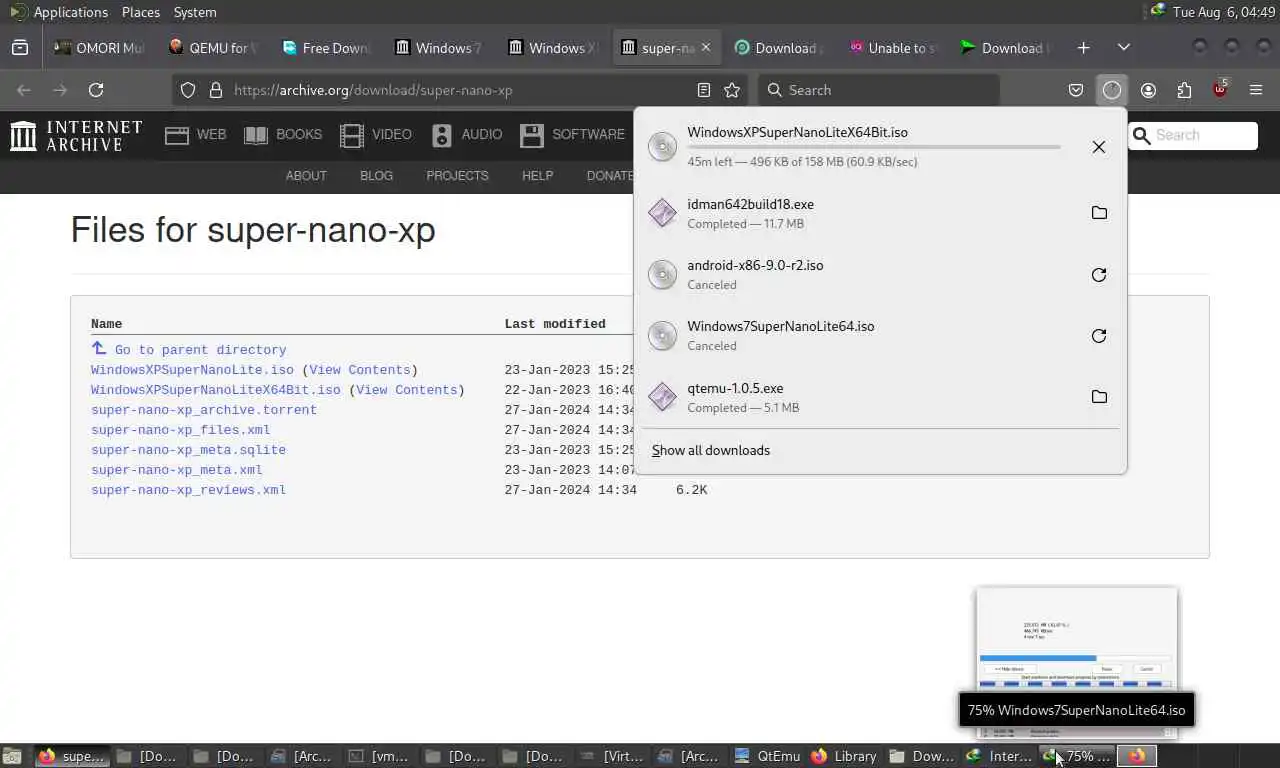Open the Pocket save icon
The height and width of the screenshot is (768, 1280).
(1076, 90)
